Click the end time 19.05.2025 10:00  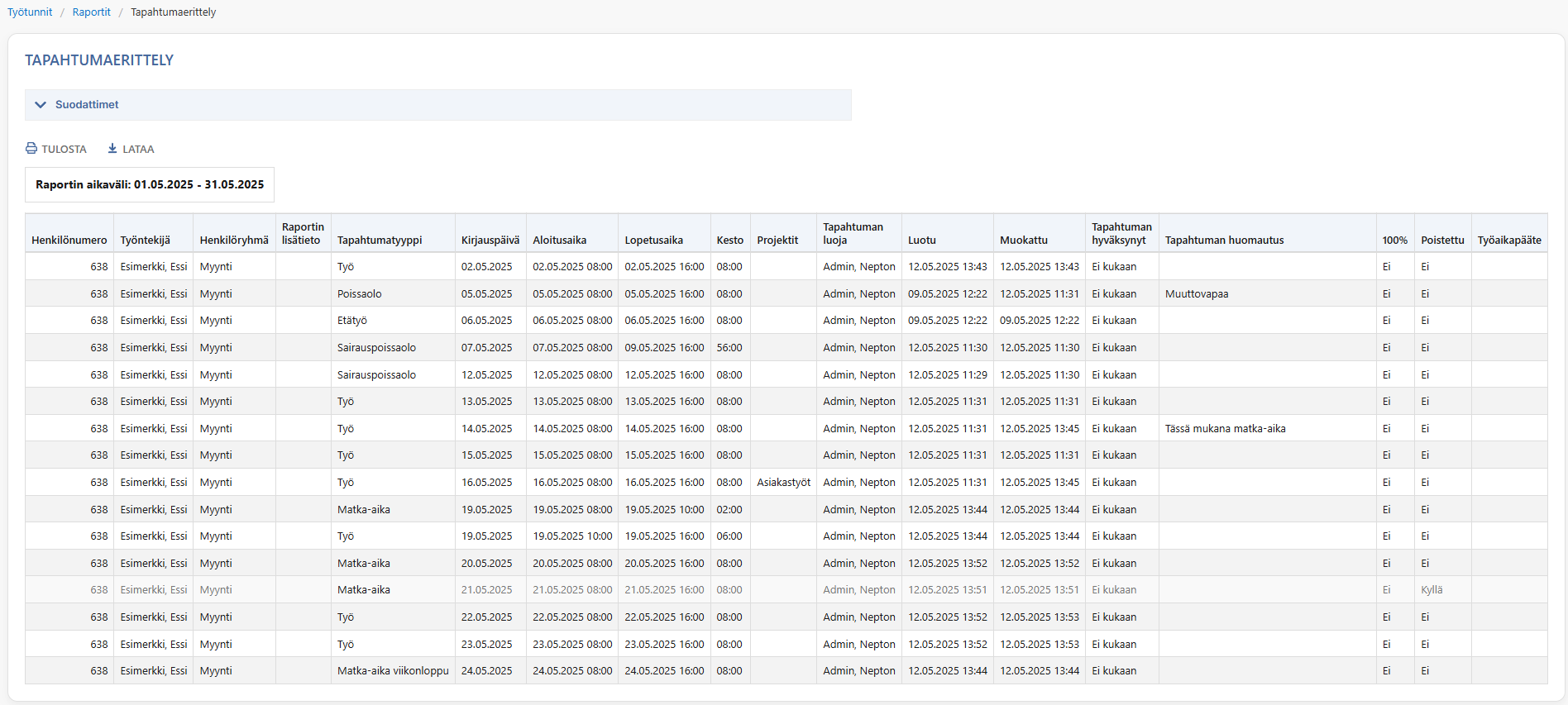pyautogui.click(x=664, y=510)
